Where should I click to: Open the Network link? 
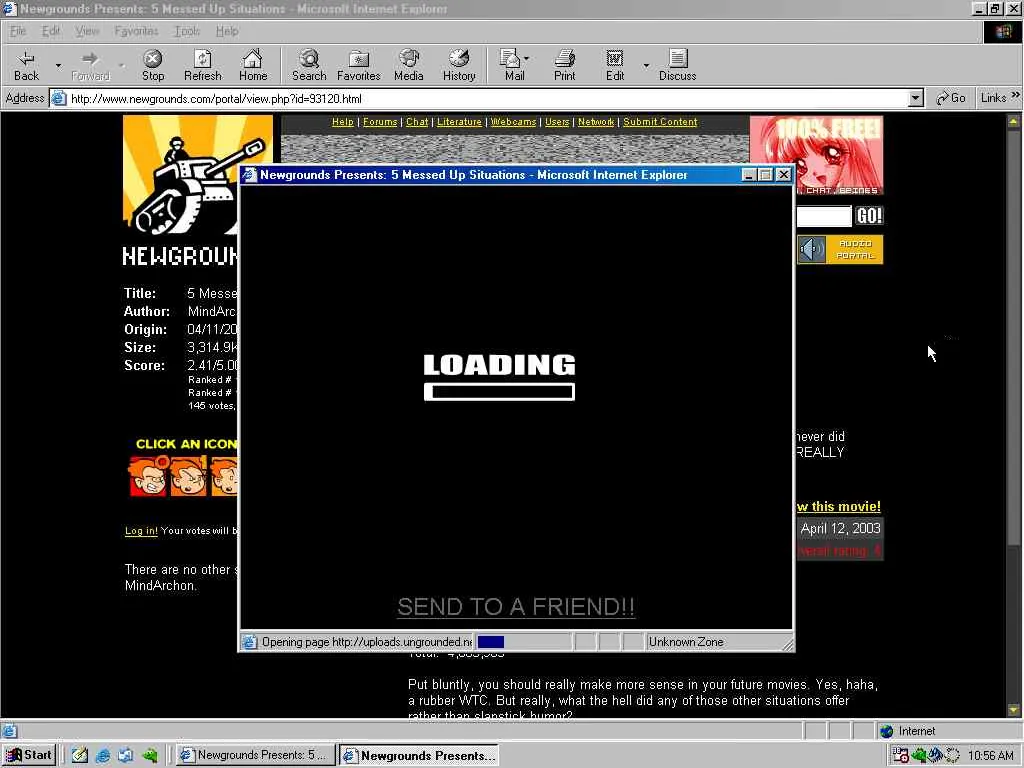pos(596,122)
